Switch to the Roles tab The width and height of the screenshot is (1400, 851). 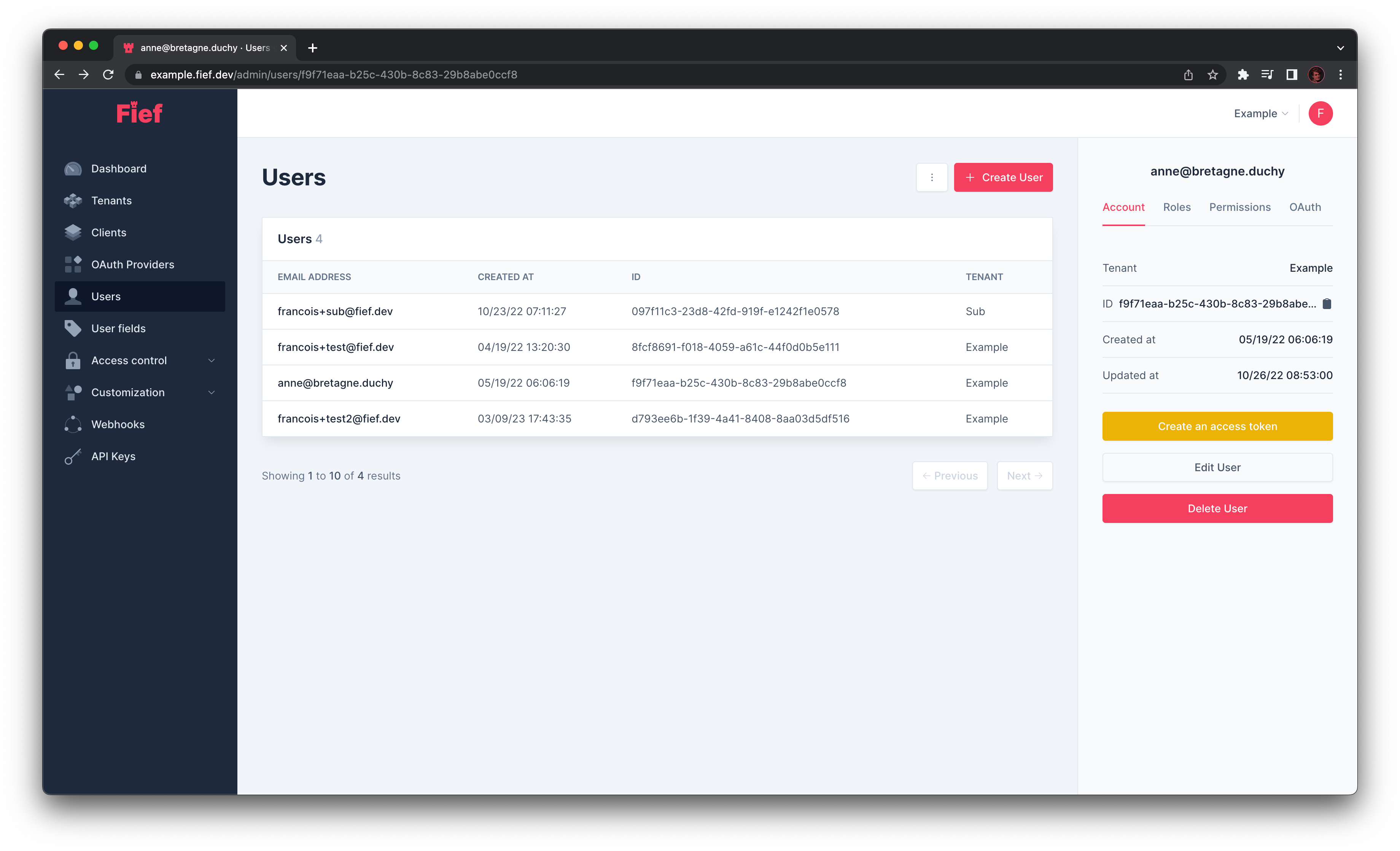pyautogui.click(x=1176, y=207)
